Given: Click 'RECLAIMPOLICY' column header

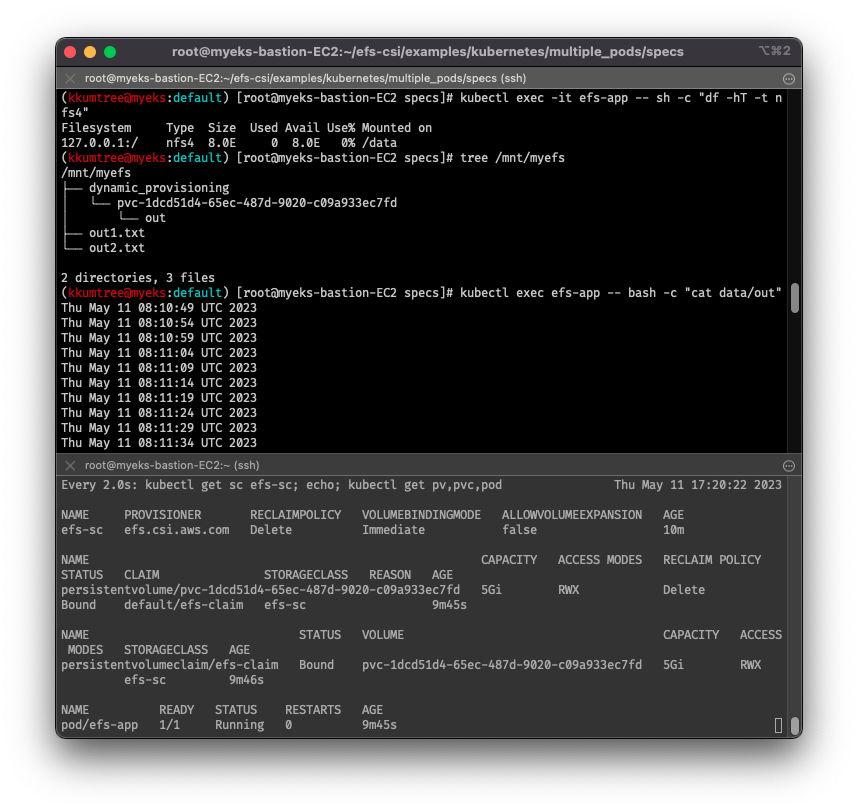Looking at the screenshot, I should 295,515.
